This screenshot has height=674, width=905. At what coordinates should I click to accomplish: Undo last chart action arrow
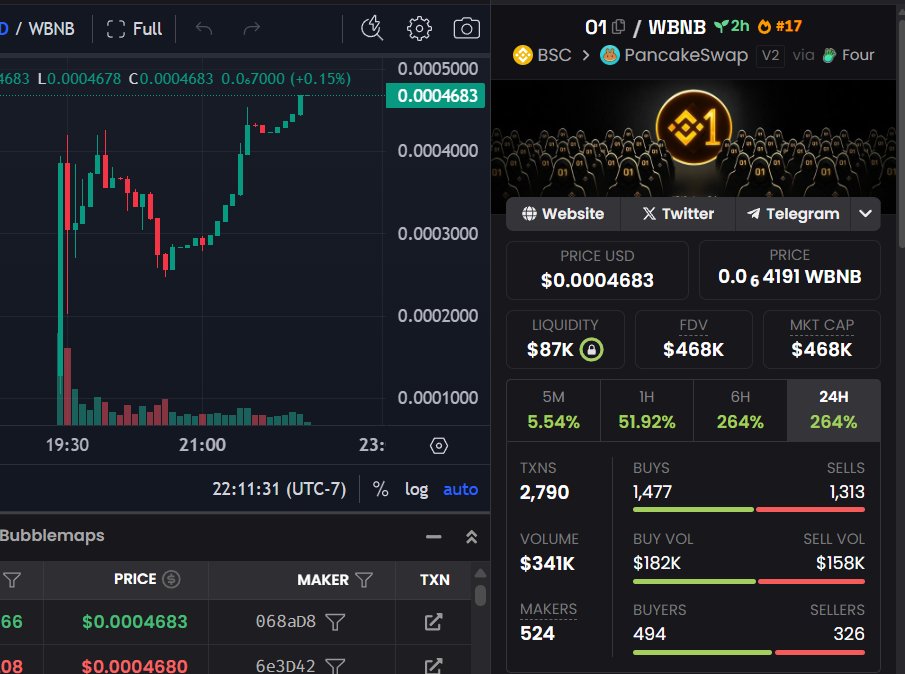point(204,28)
